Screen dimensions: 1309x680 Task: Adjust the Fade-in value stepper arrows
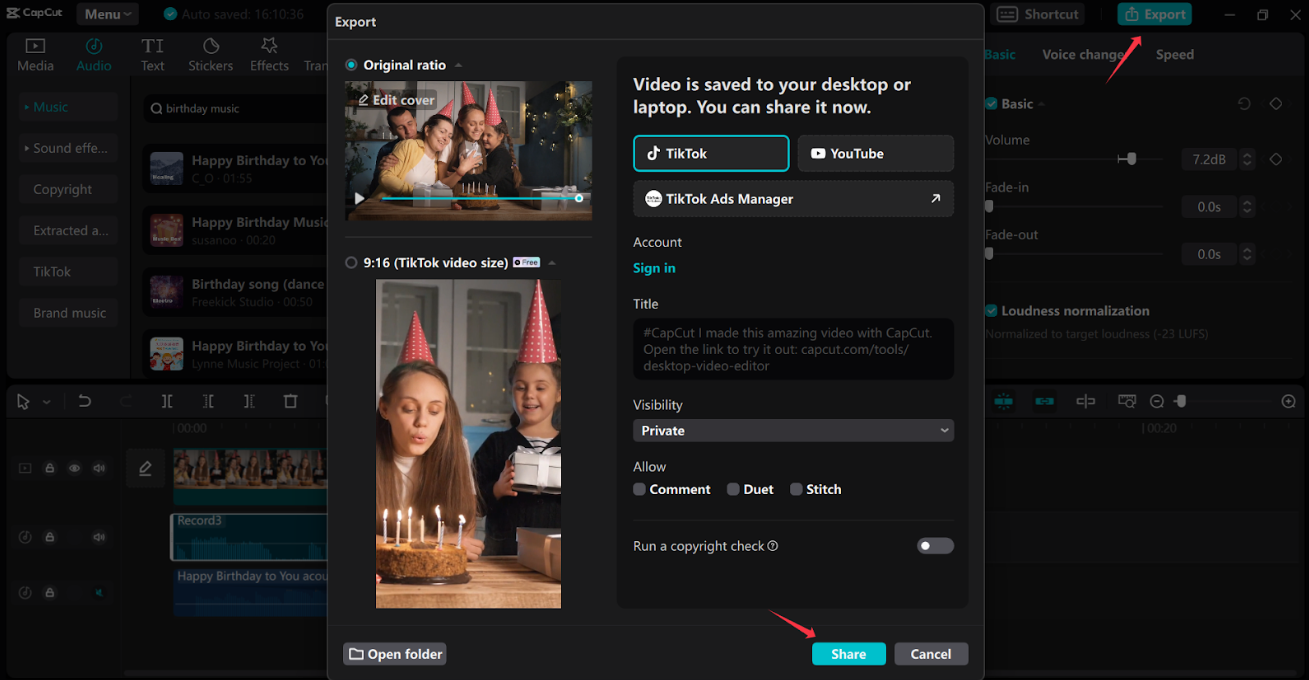click(1247, 207)
